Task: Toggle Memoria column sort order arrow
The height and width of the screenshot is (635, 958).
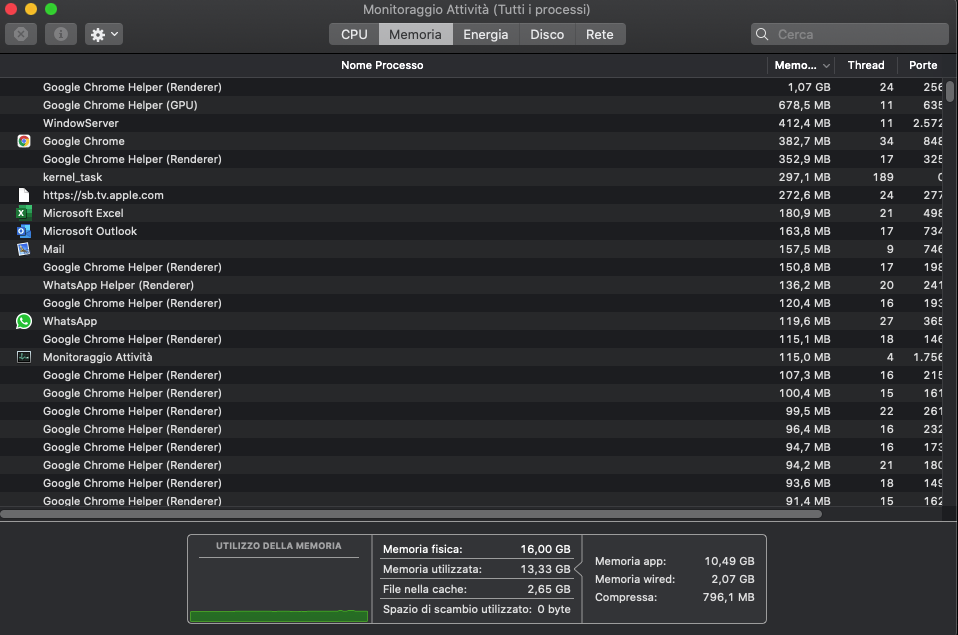Action: coord(826,65)
